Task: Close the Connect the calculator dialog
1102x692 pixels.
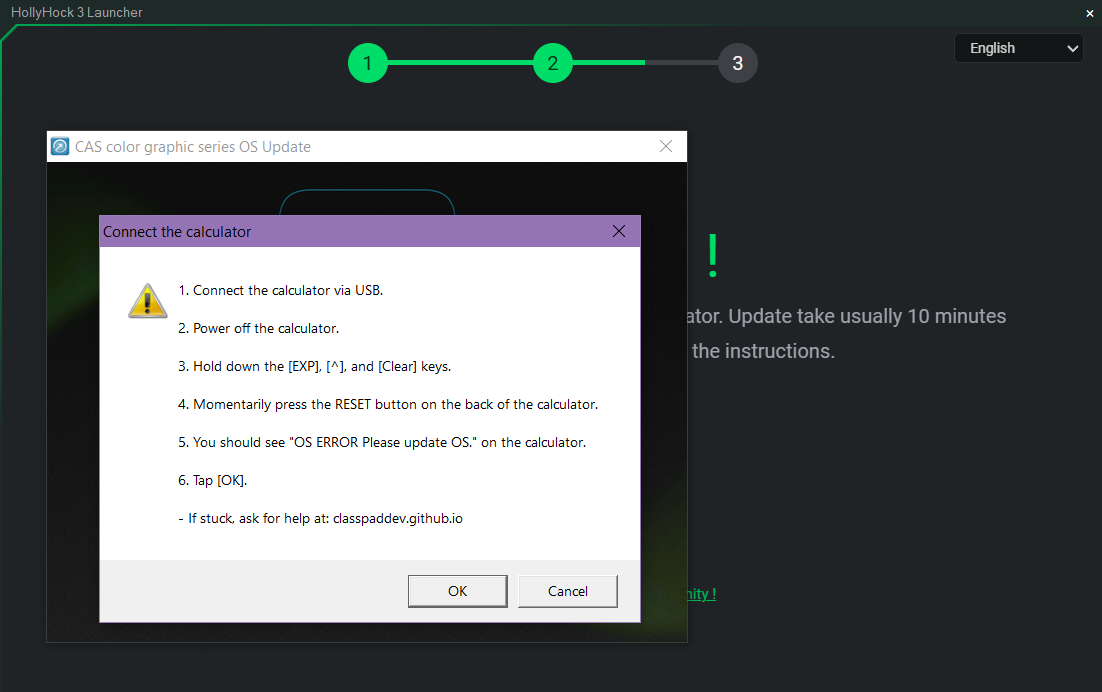Action: (618, 231)
